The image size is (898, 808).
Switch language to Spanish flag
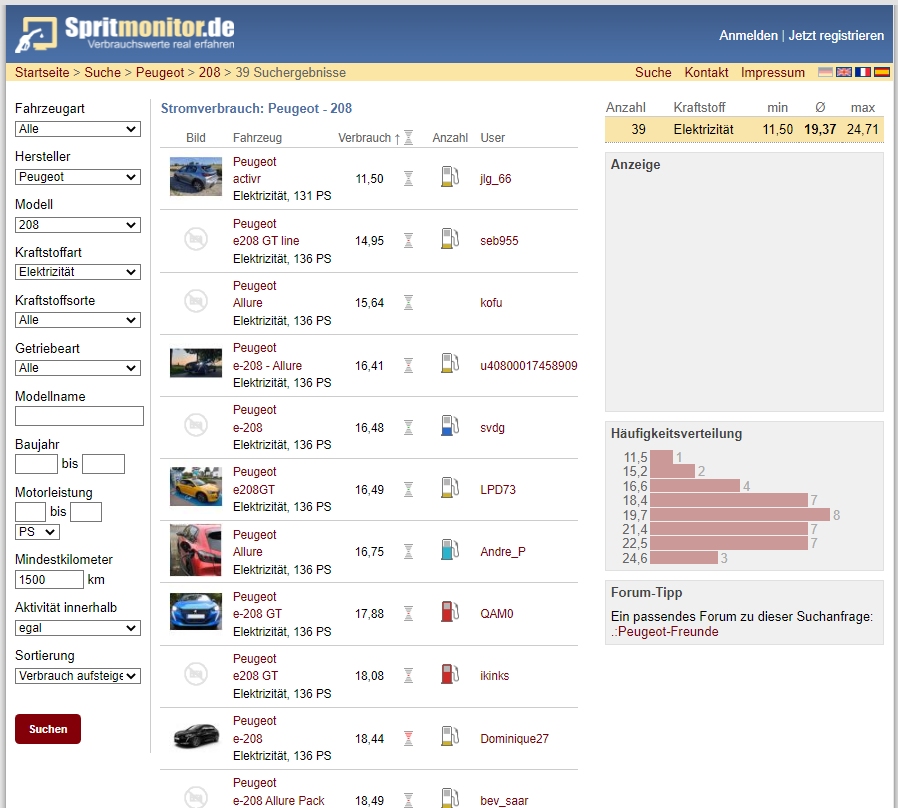(881, 72)
